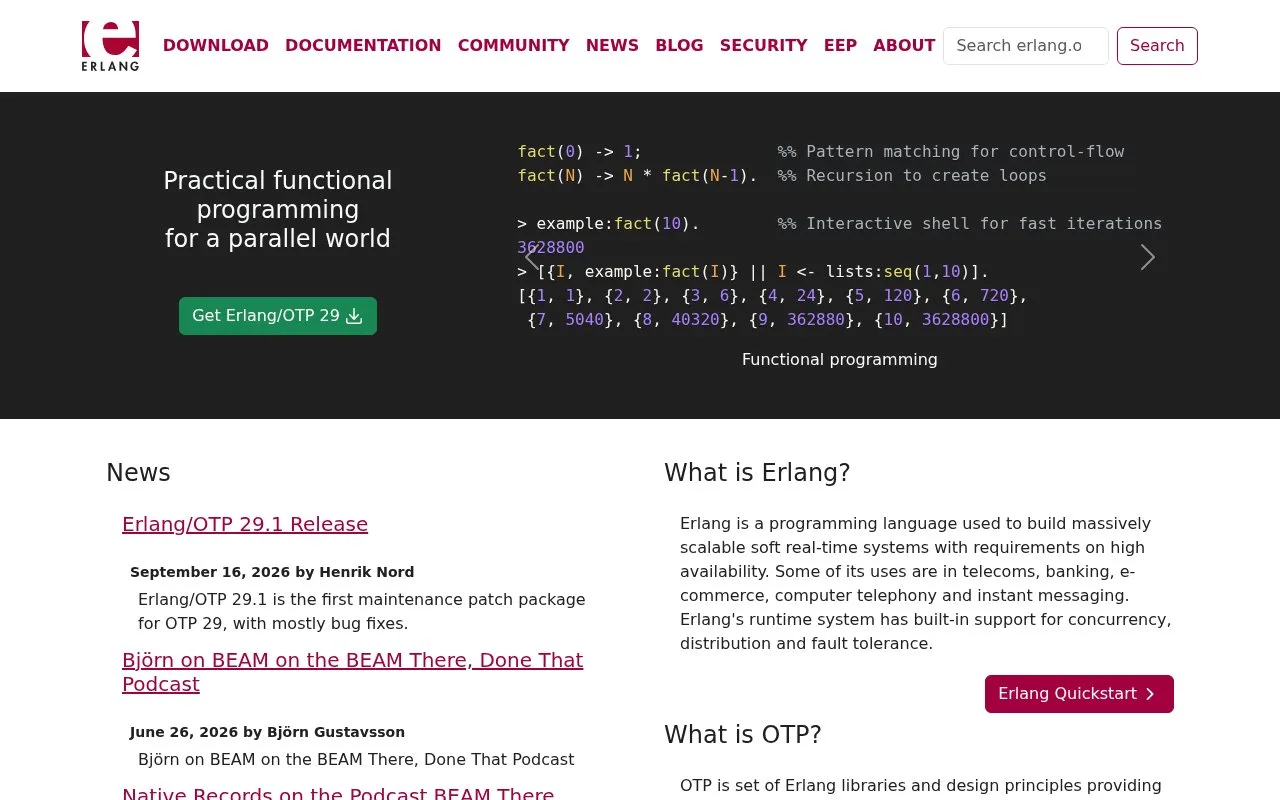Click the Functional programming carousel caption

(x=840, y=359)
